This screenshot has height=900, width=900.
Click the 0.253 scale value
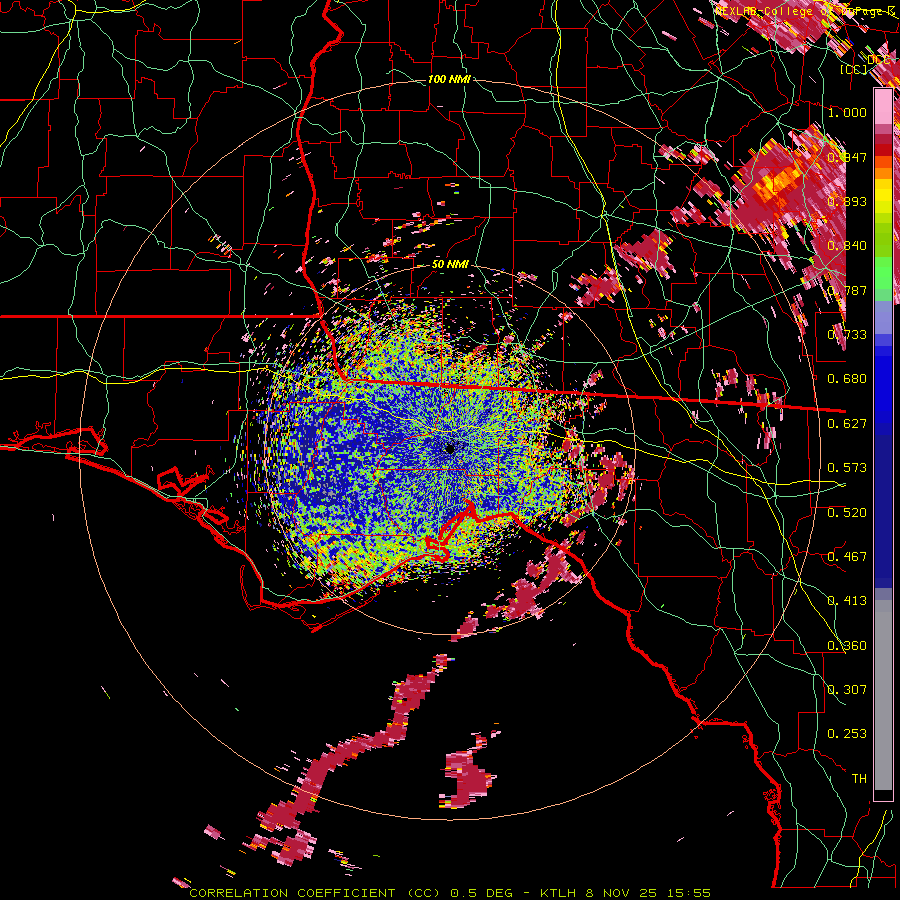847,734
